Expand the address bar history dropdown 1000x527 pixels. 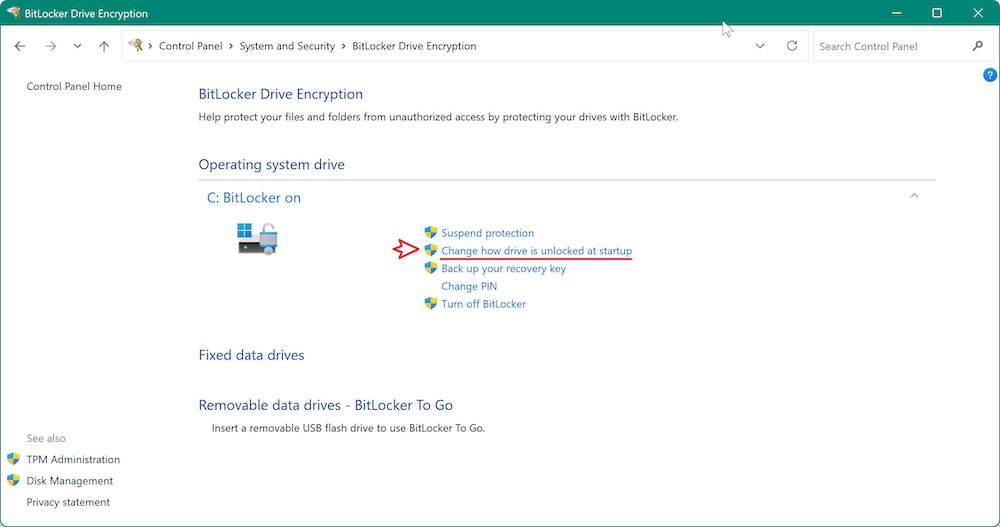pyautogui.click(x=760, y=46)
